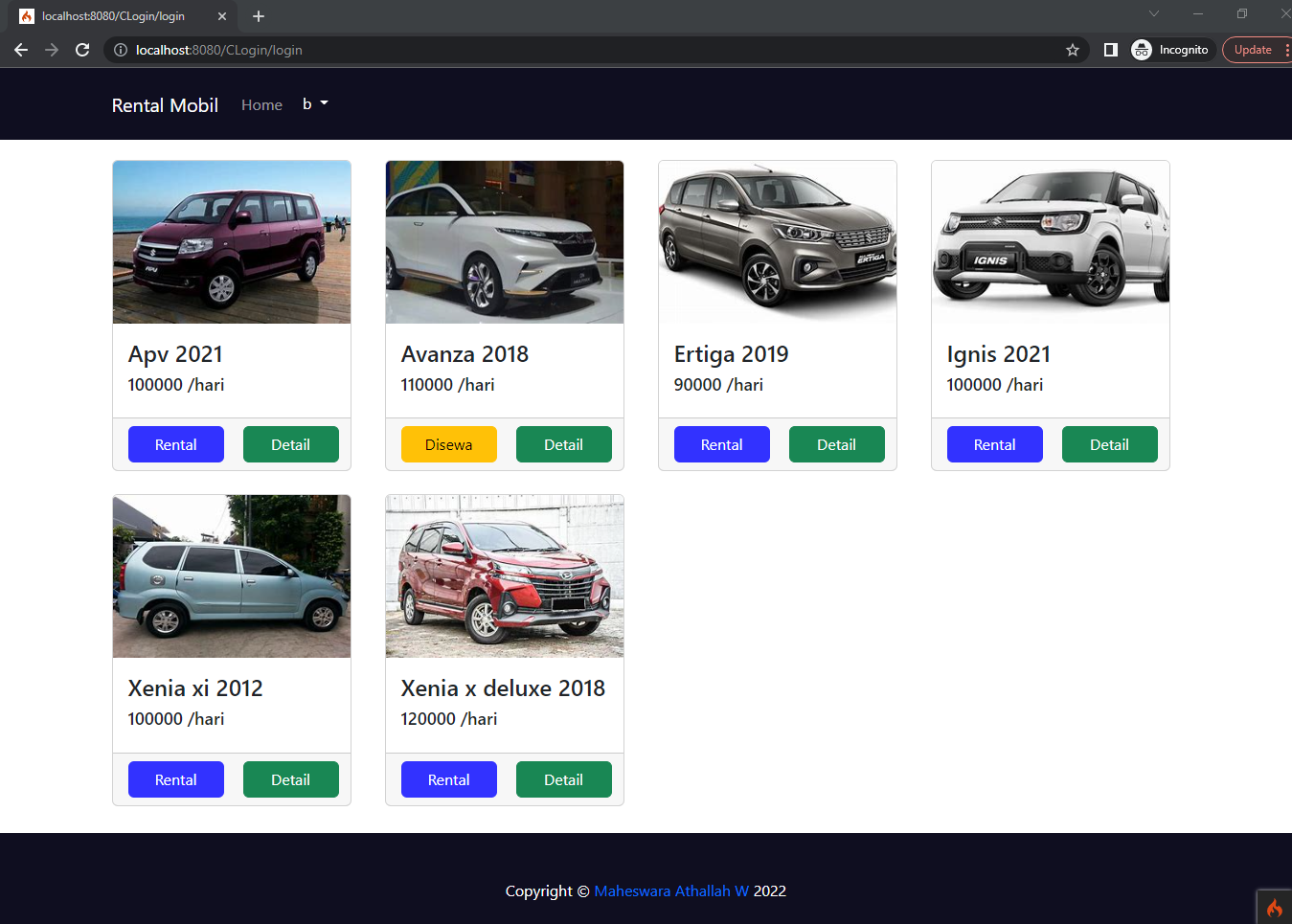
Task: Open the side panel icon in toolbar
Action: coord(1110,50)
